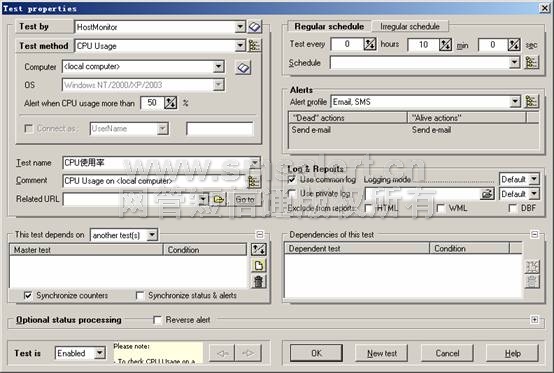Open the Test method CPU Usage dropdown

click(240, 46)
